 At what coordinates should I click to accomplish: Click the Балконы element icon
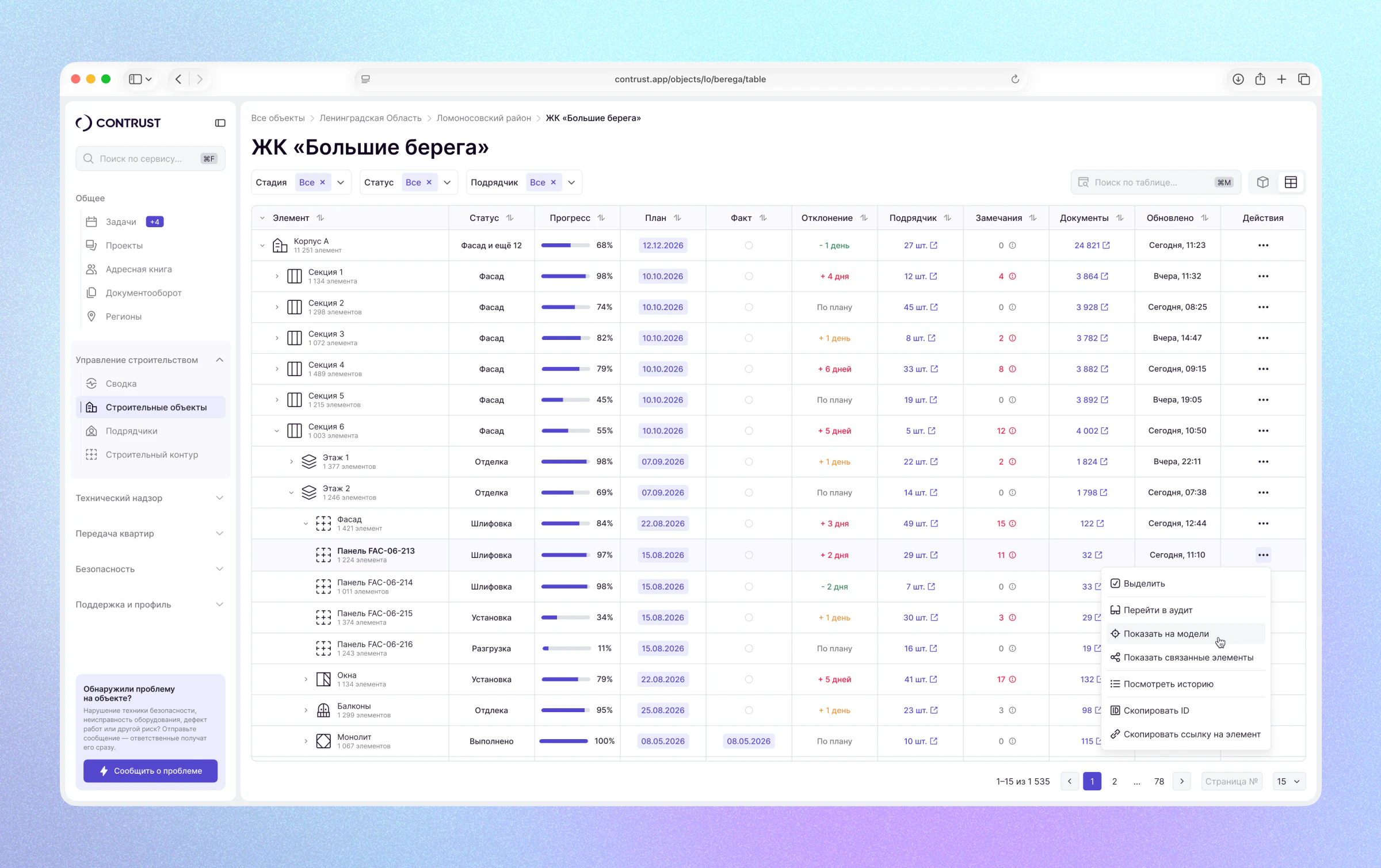(x=323, y=710)
